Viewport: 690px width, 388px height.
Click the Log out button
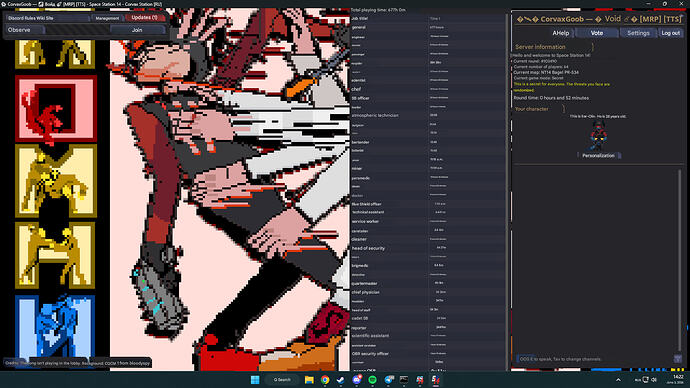pos(671,33)
